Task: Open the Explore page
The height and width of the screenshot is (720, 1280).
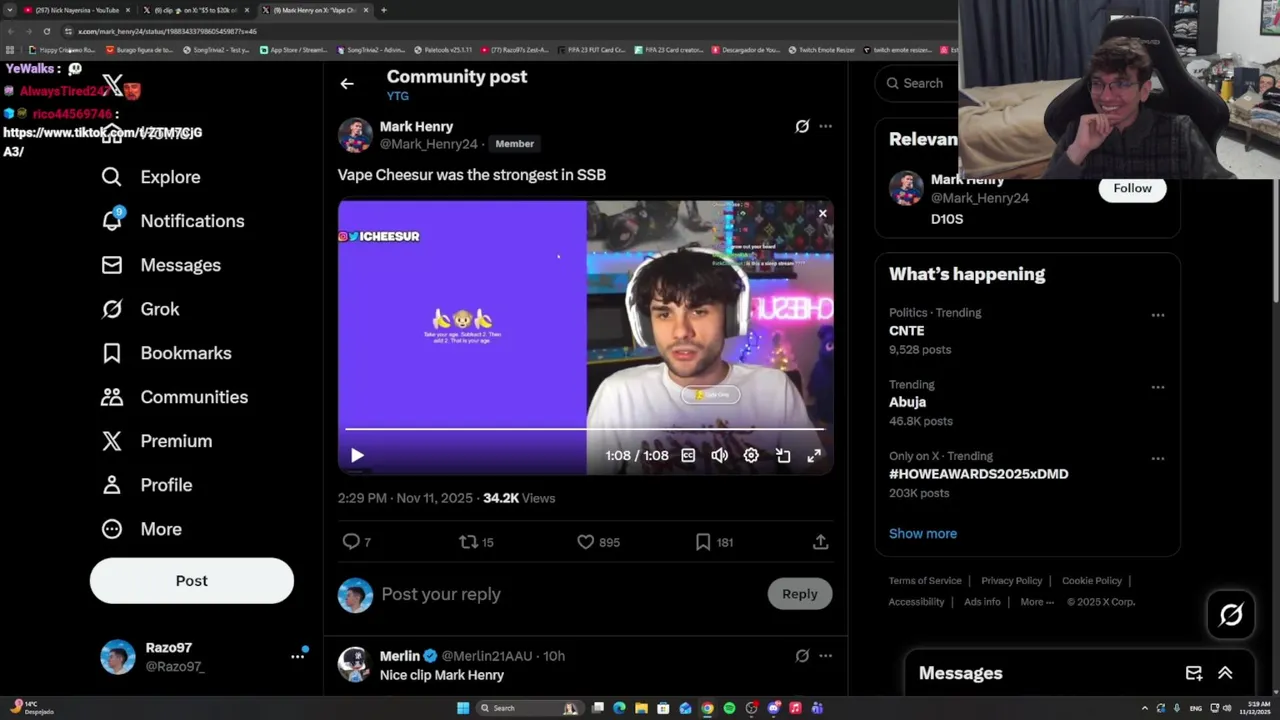Action: tap(151, 177)
